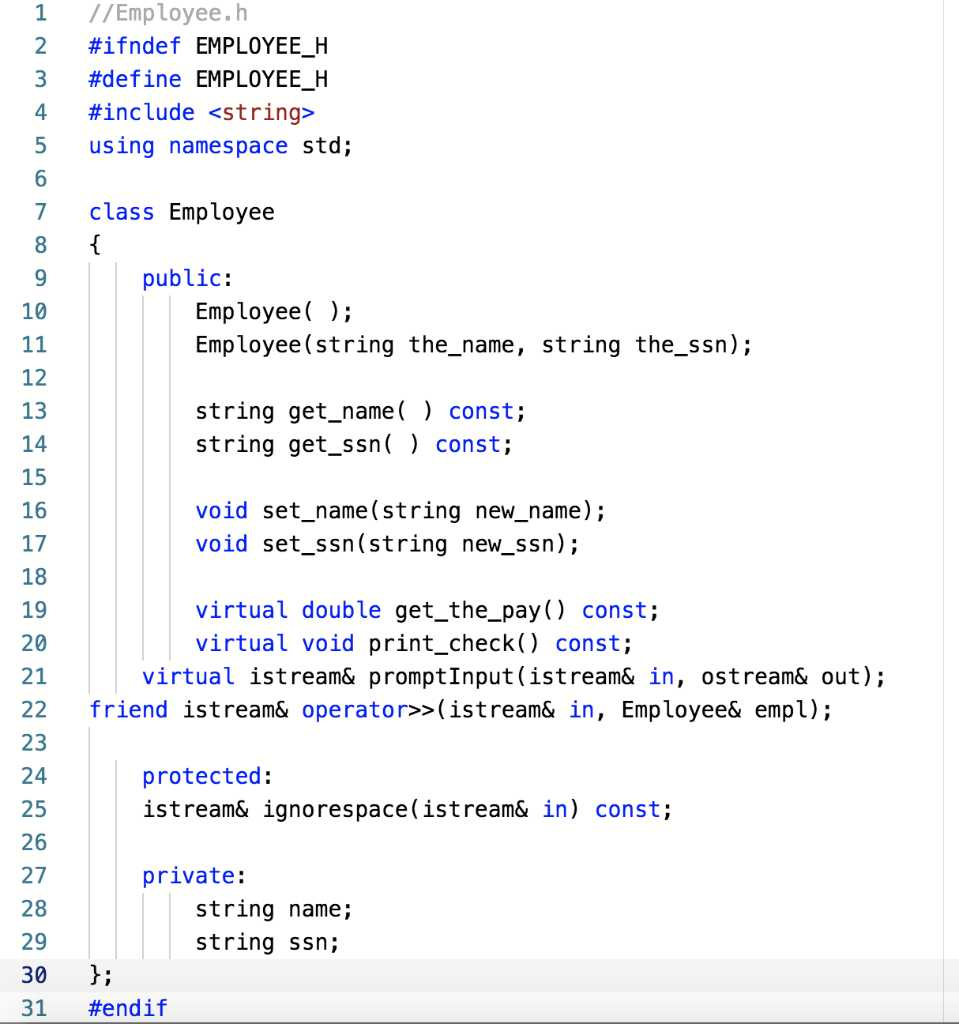Click get_ssn on line 14
This screenshot has width=959, height=1024.
(x=334, y=445)
